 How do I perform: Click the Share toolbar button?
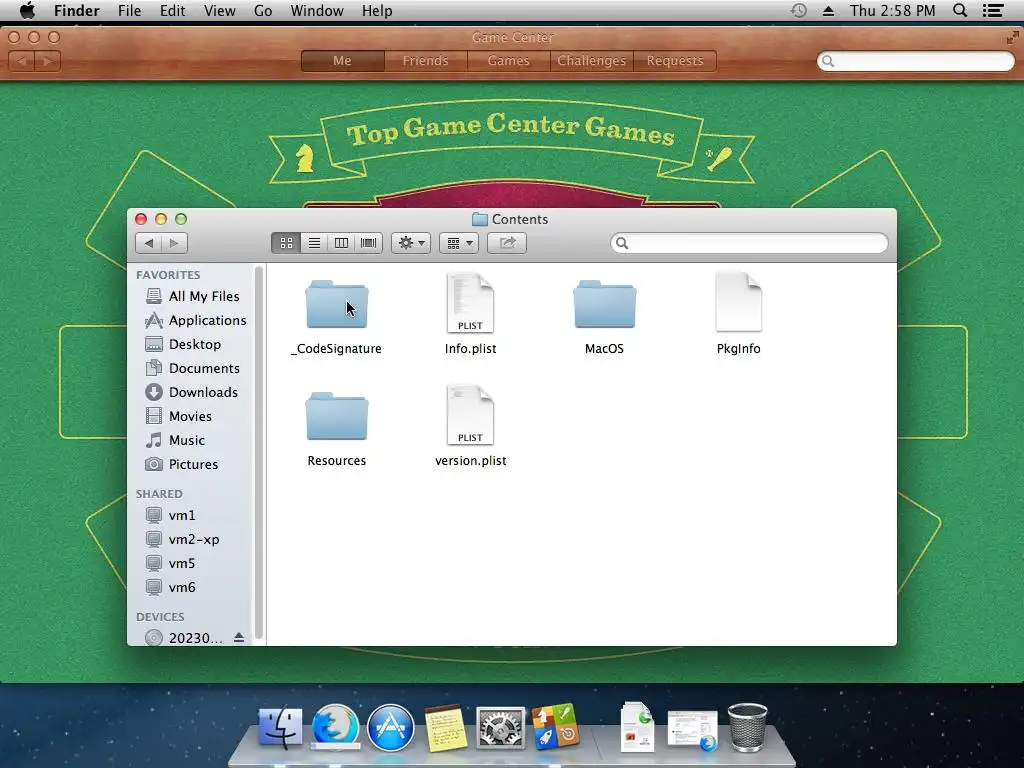coord(507,243)
